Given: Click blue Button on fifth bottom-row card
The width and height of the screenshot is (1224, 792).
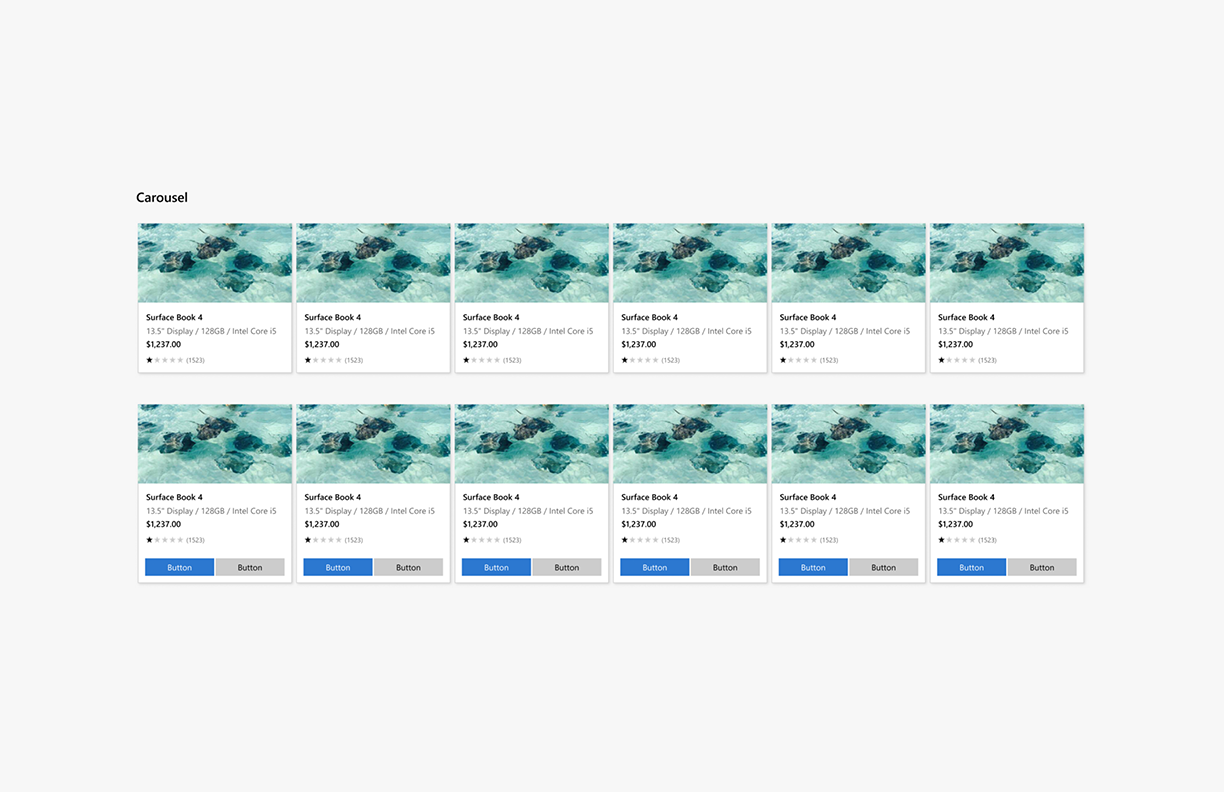Looking at the screenshot, I should point(813,567).
